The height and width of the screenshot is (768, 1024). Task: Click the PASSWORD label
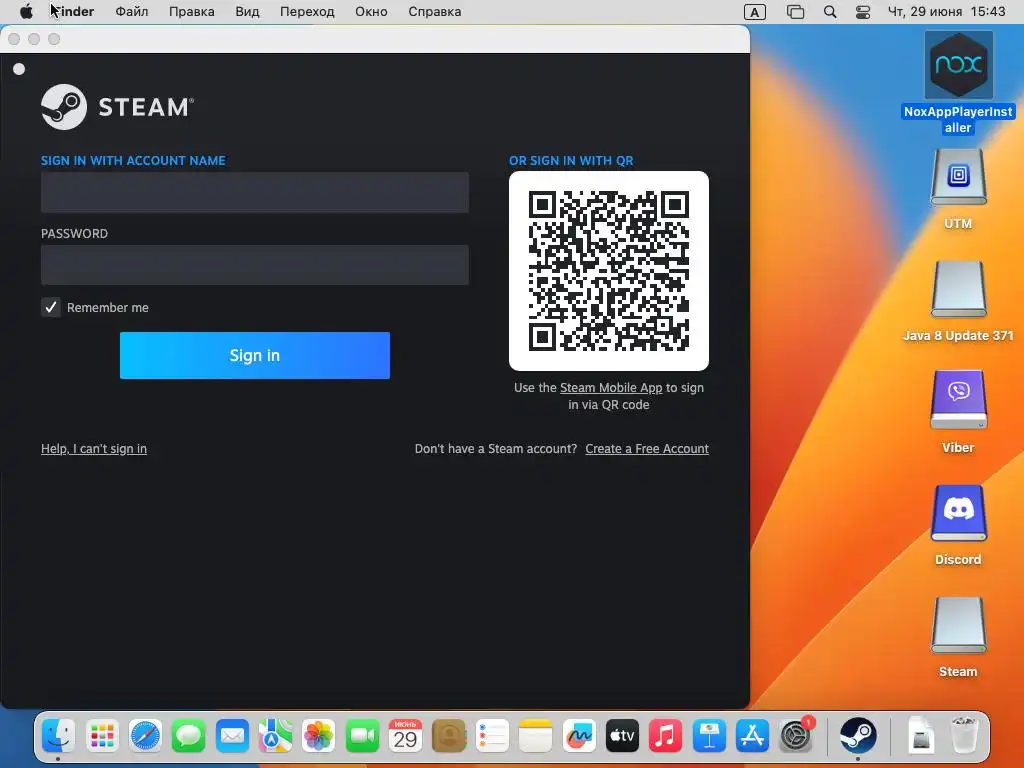(74, 234)
